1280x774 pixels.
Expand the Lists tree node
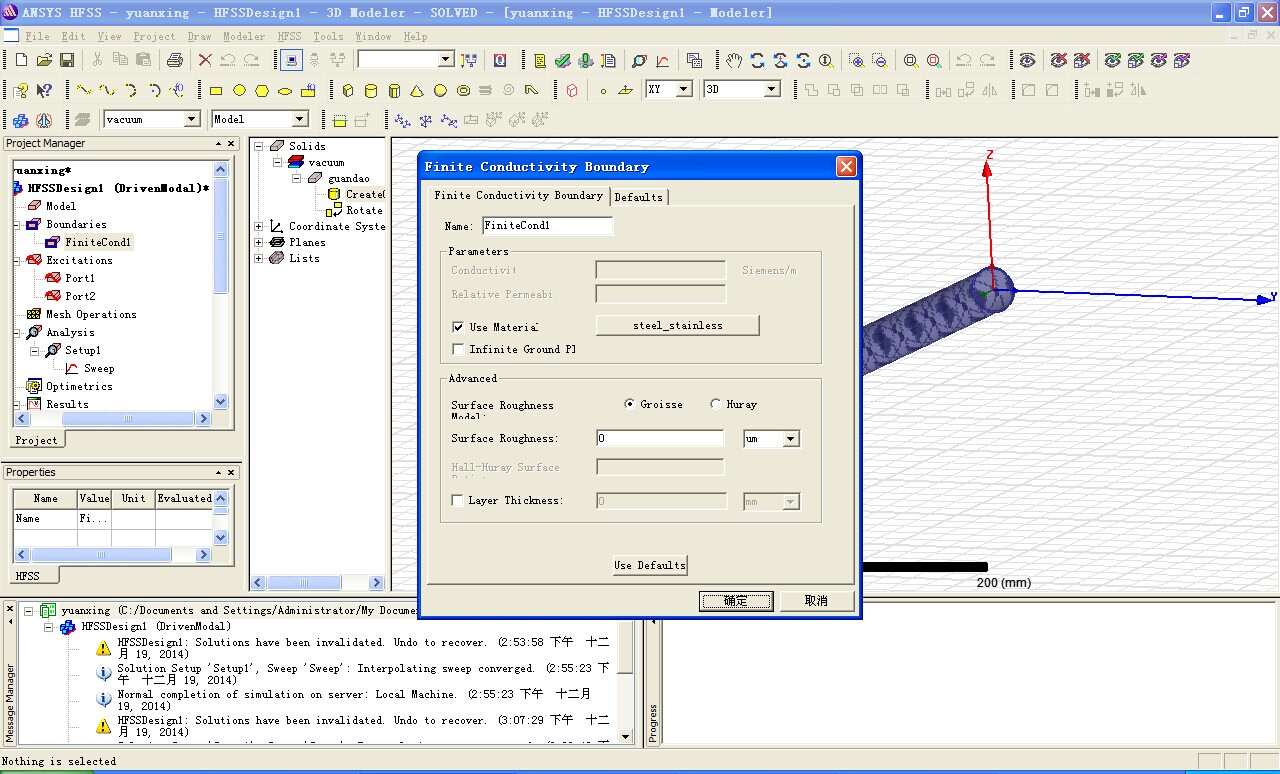(259, 258)
